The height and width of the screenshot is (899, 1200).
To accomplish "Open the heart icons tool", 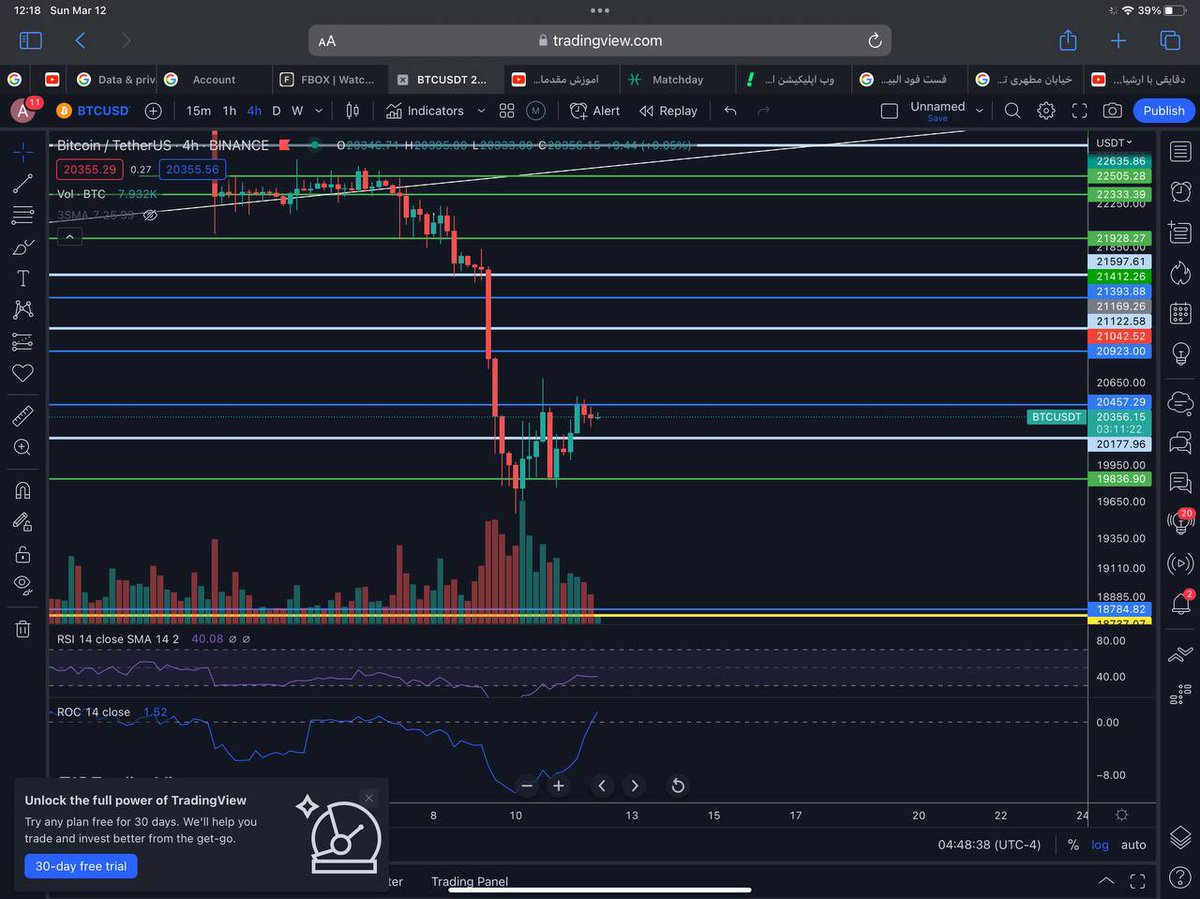I will click(x=22, y=373).
